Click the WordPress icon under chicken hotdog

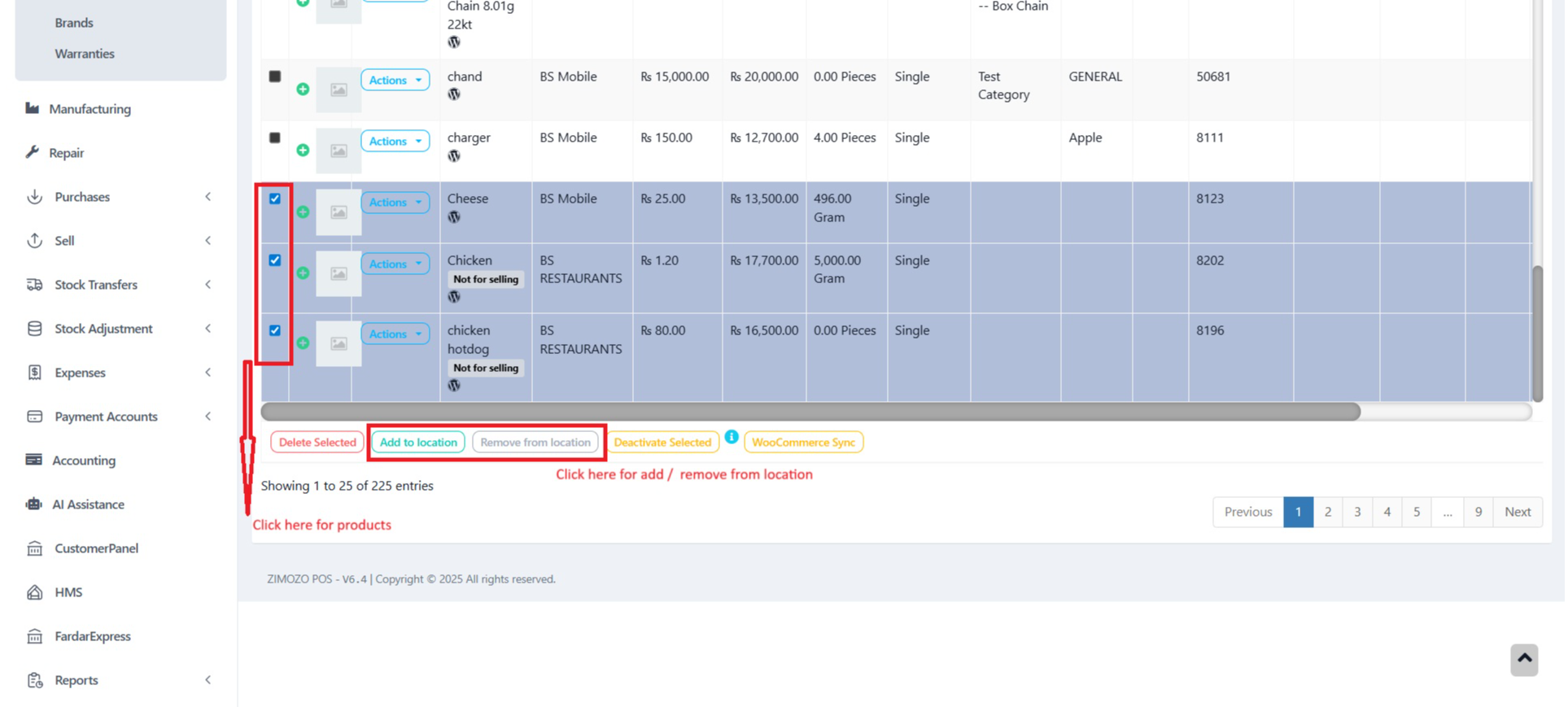pos(454,386)
